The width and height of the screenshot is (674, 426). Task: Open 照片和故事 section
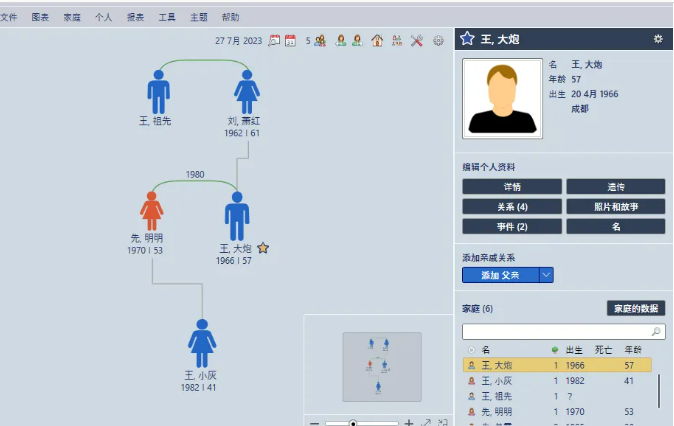[615, 206]
